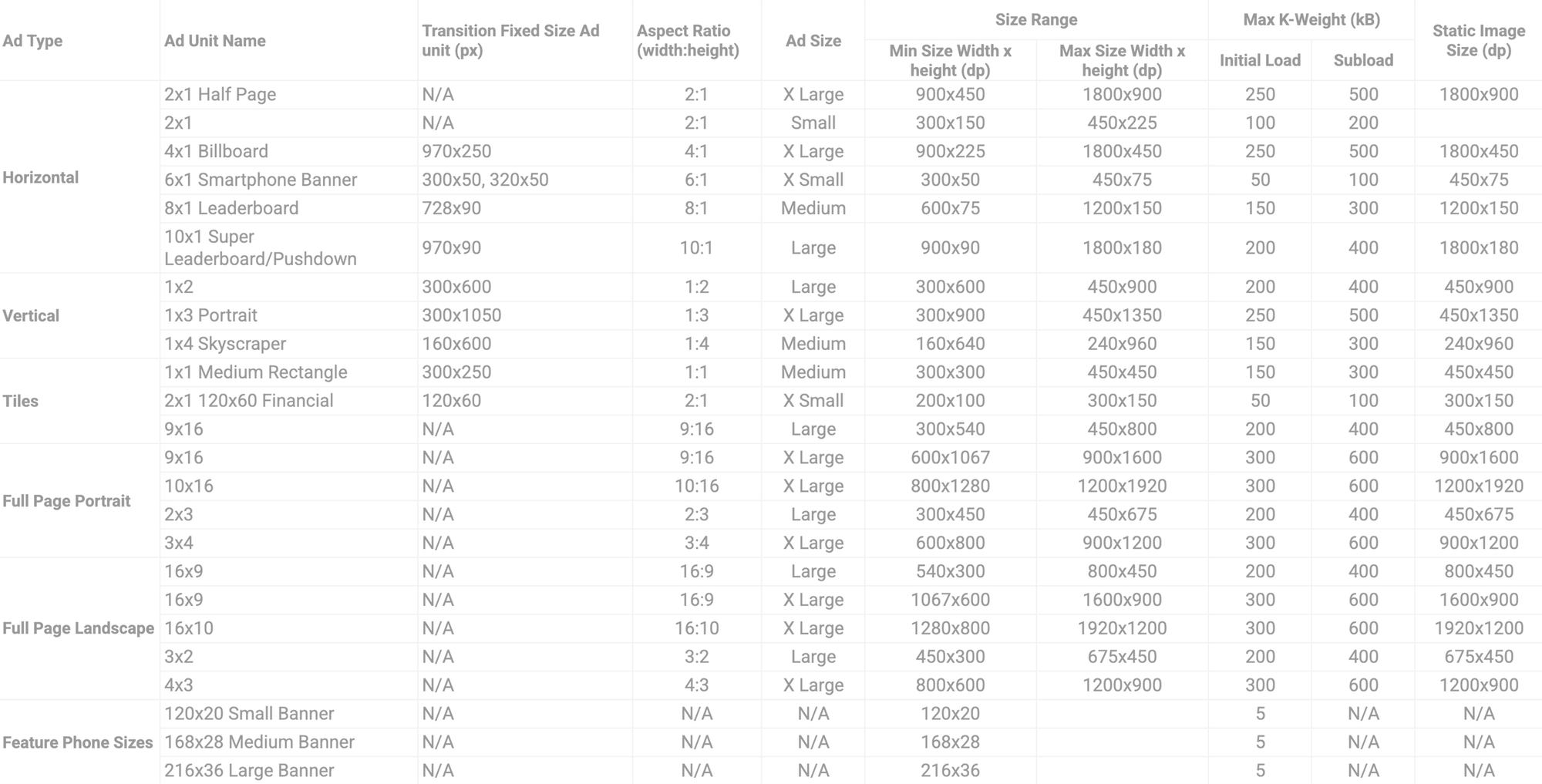
Task: Select the 'Subload' column sub-header
Action: point(1362,60)
